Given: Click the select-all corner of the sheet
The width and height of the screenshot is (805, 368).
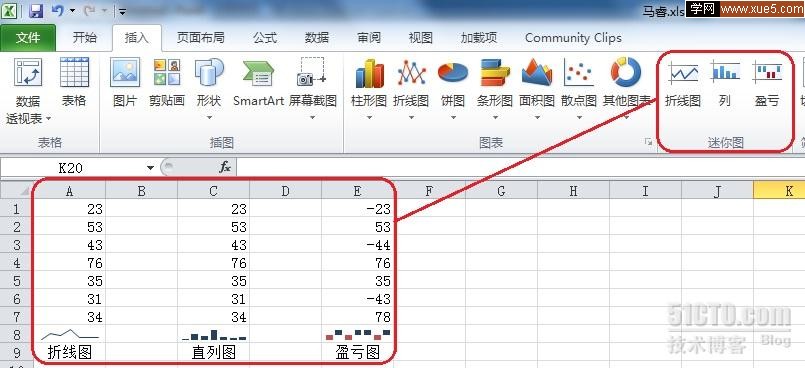Looking at the screenshot, I should [17, 191].
